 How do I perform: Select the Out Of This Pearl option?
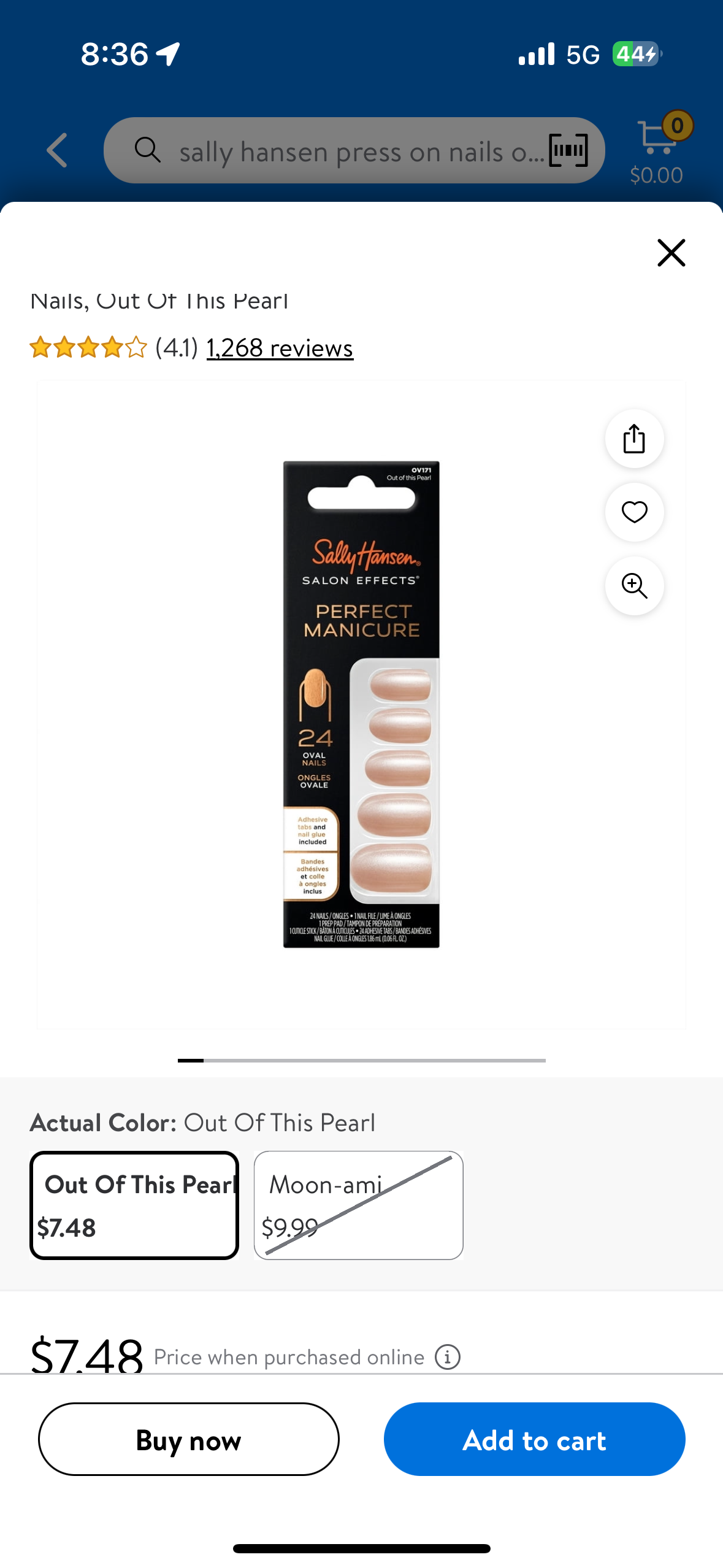[134, 1205]
